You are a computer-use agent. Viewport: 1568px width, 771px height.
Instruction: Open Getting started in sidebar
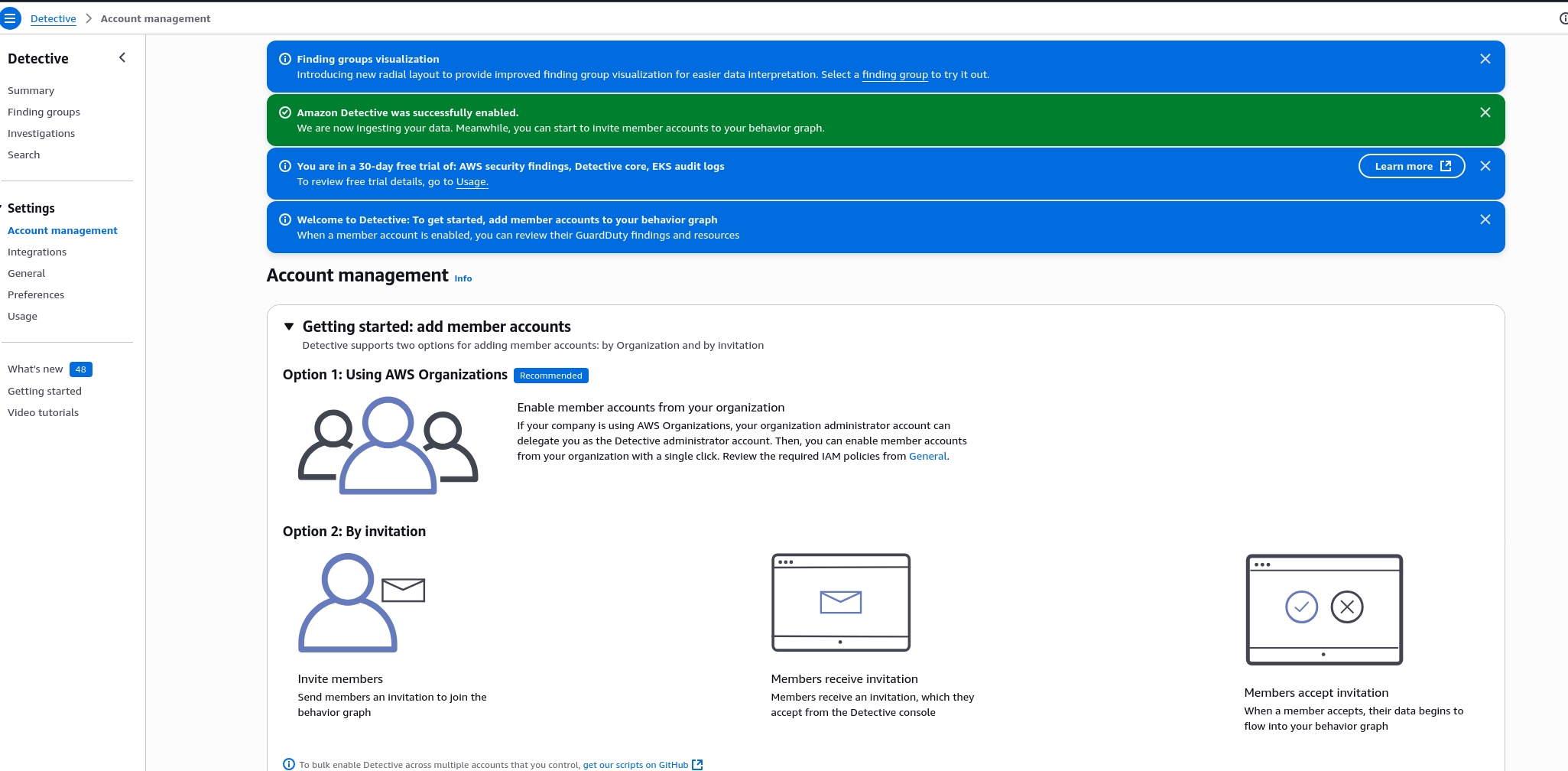click(44, 391)
